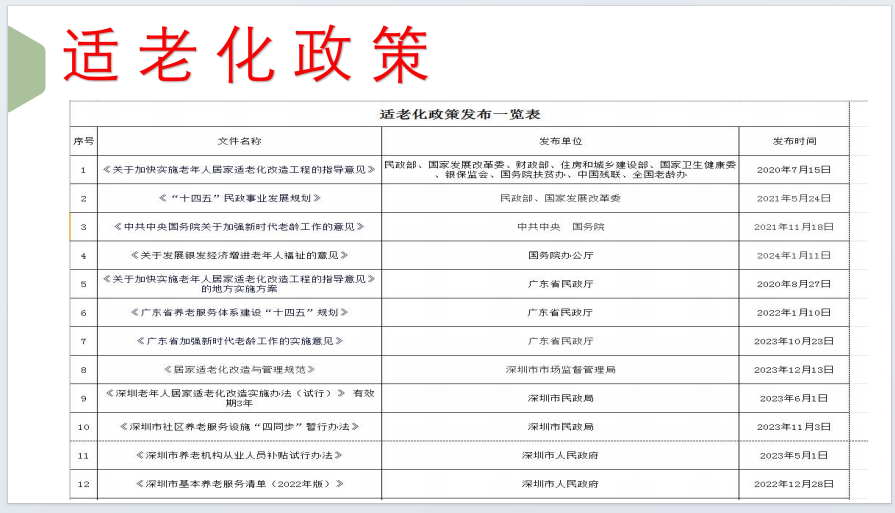Click the slide title 适老化政策
The height and width of the screenshot is (513, 895).
coord(246,54)
